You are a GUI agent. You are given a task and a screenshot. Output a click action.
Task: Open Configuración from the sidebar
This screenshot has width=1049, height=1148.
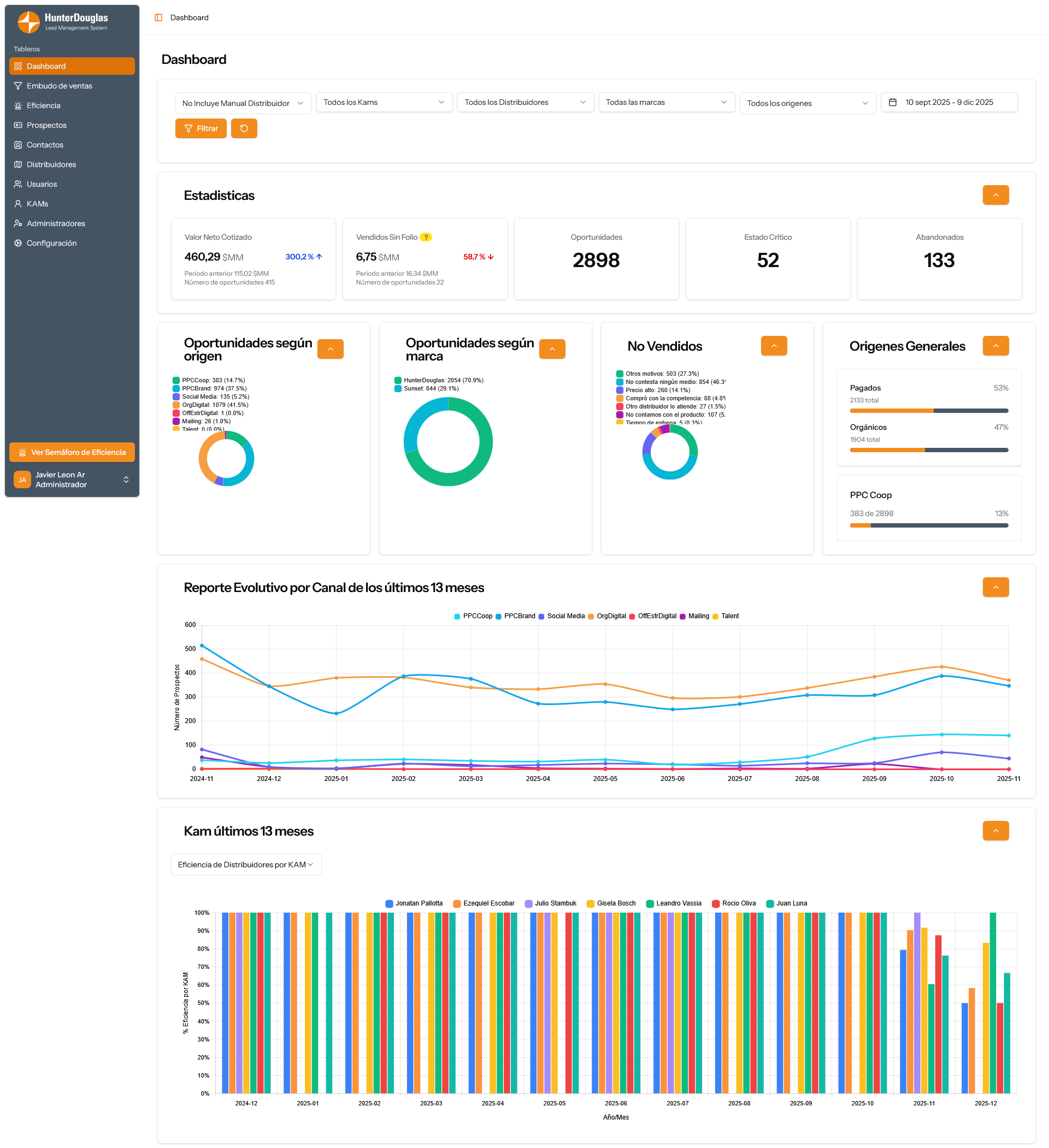52,242
